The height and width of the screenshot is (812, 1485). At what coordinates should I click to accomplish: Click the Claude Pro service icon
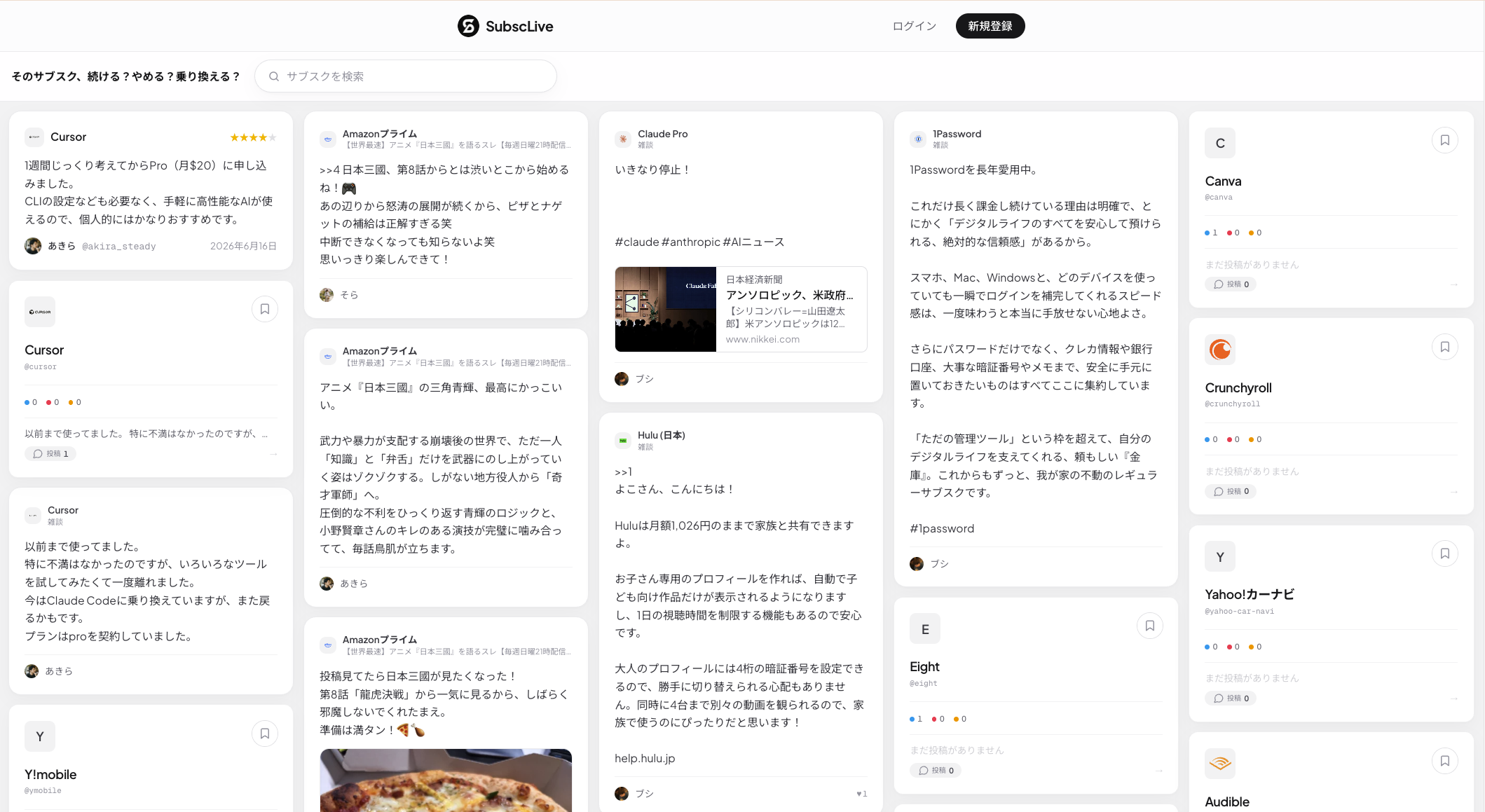coord(623,139)
